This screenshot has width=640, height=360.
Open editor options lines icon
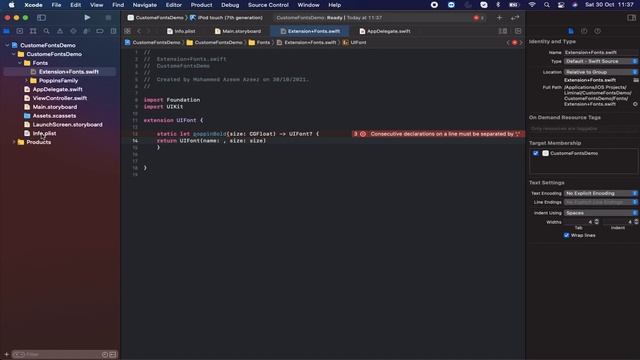(x=503, y=31)
